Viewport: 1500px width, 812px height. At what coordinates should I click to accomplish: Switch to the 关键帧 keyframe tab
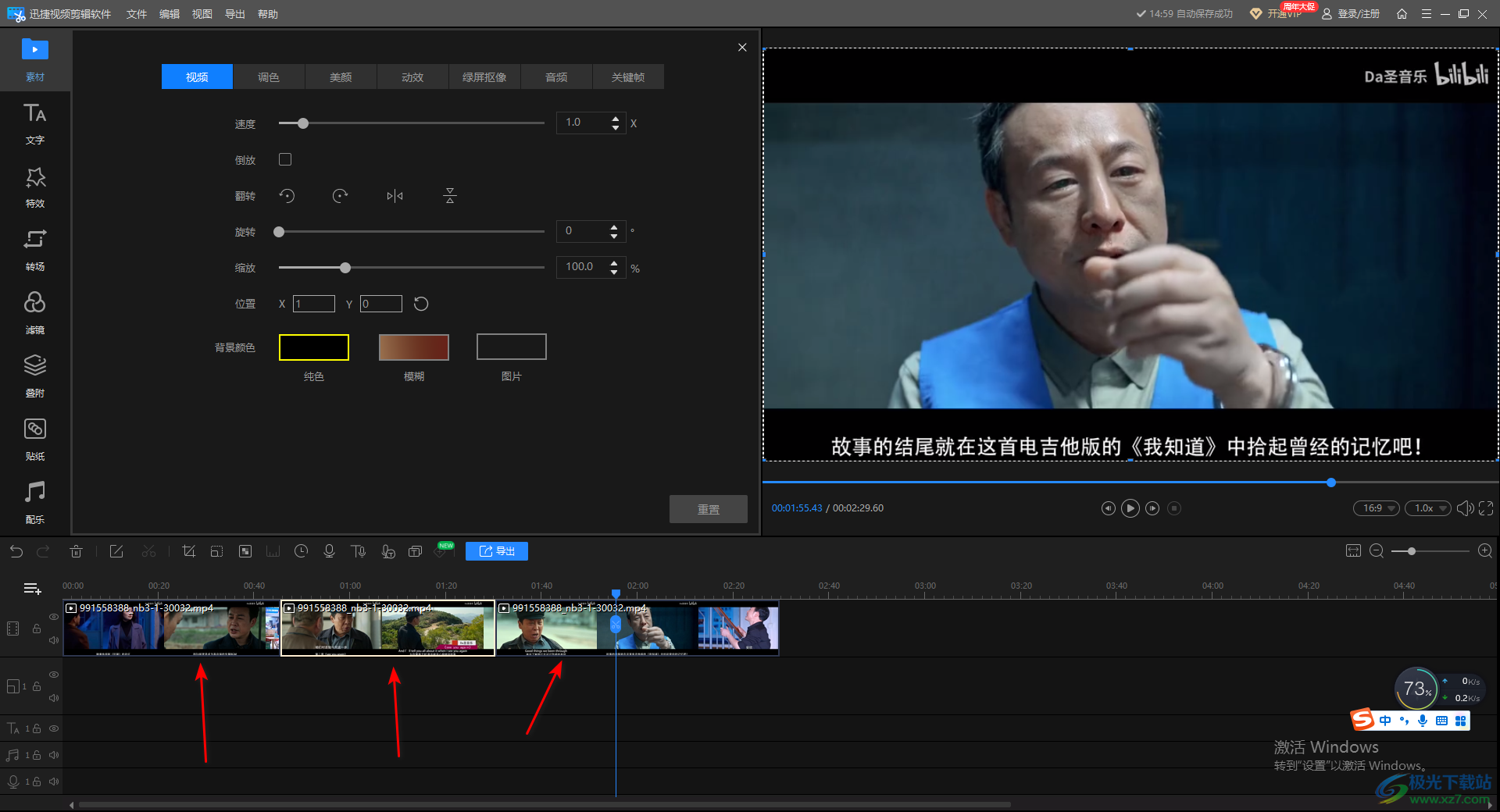628,77
